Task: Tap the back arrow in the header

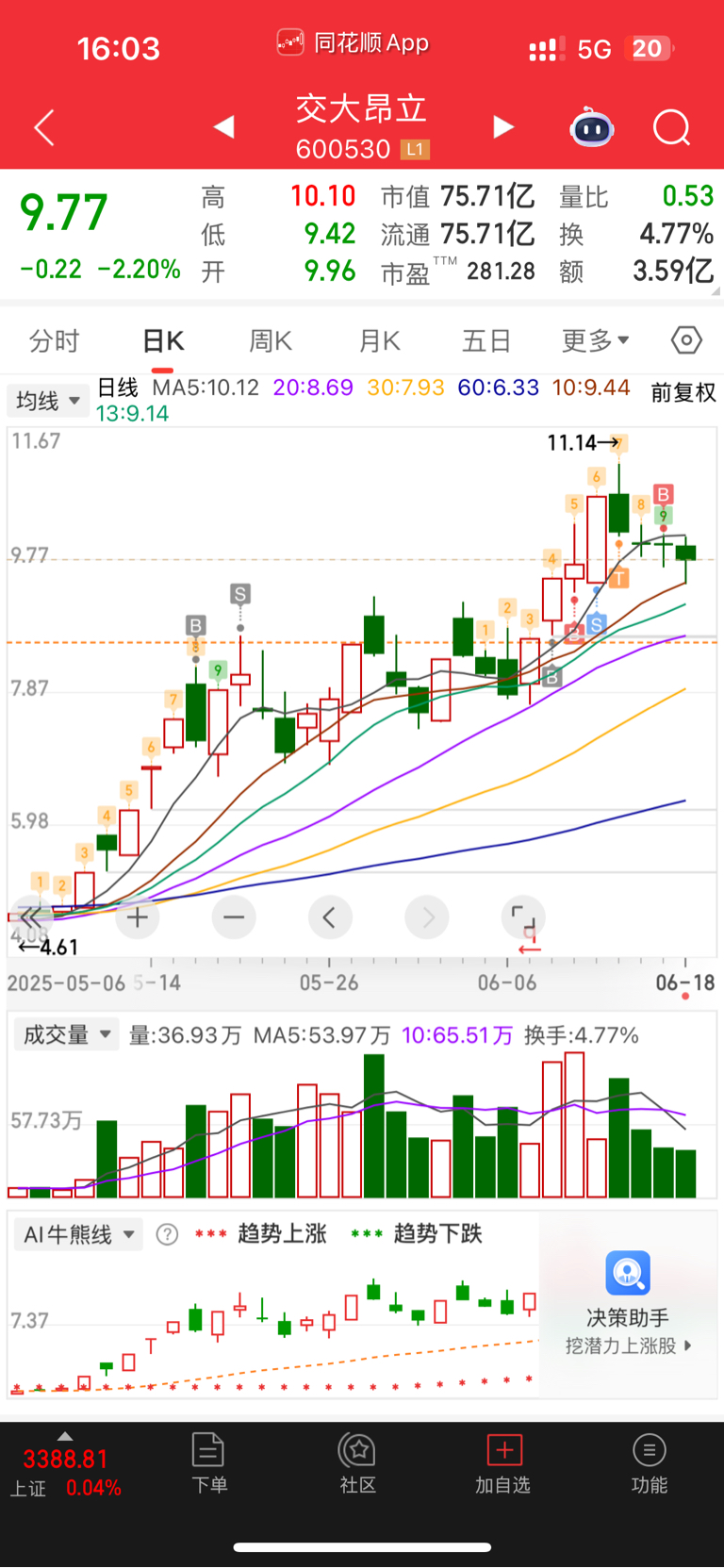Action: [x=44, y=127]
